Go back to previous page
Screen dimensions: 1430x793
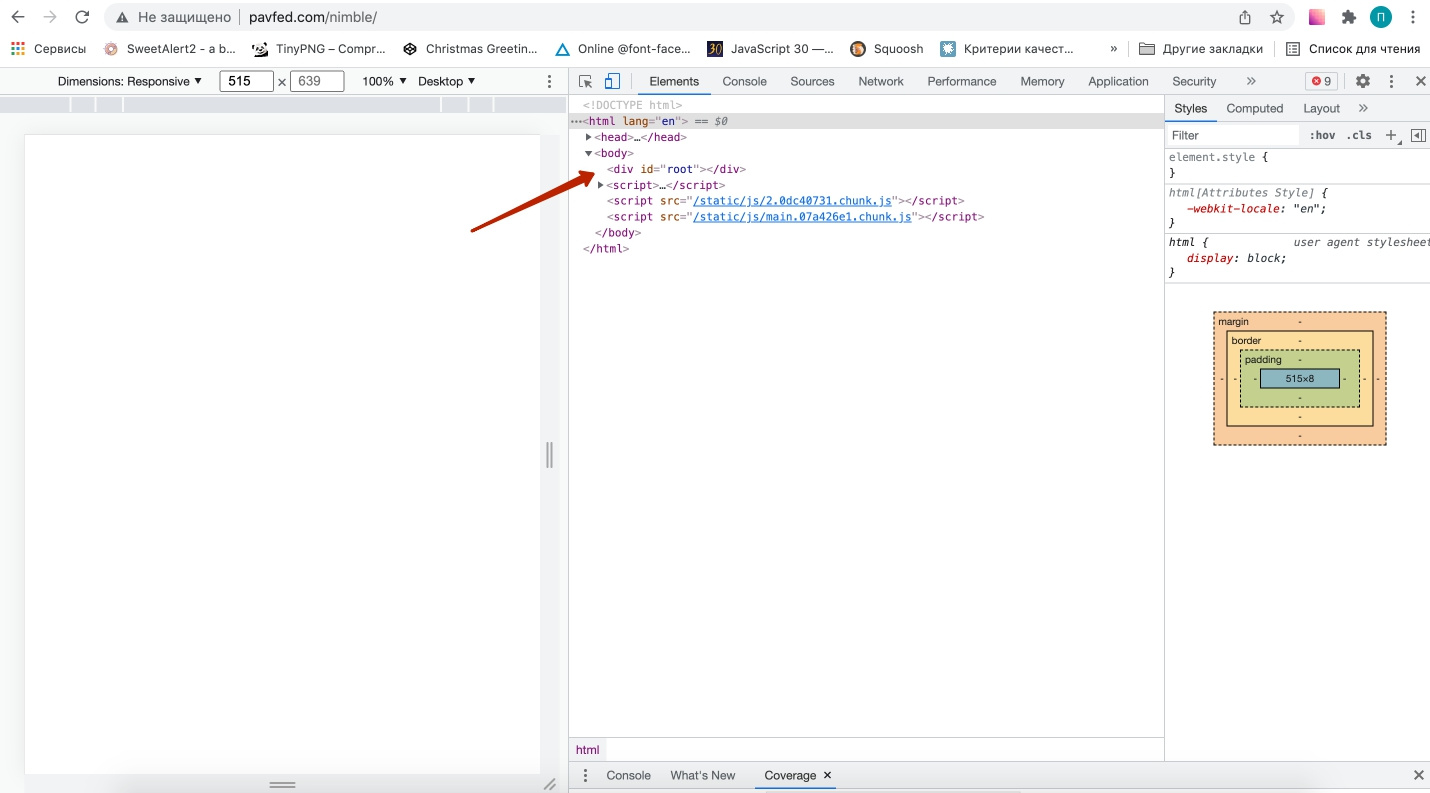(18, 17)
